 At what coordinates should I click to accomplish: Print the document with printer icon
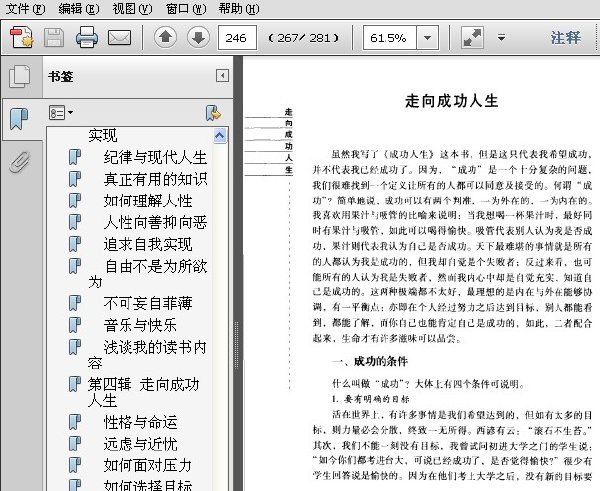86,38
